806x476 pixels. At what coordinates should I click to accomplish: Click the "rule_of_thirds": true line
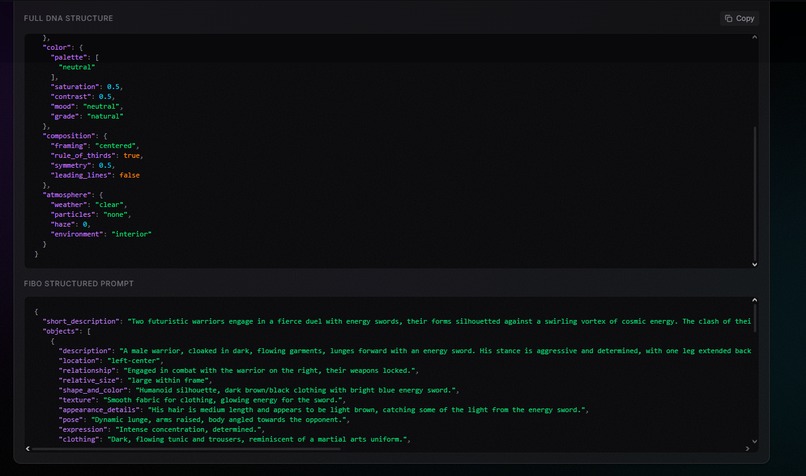click(97, 155)
